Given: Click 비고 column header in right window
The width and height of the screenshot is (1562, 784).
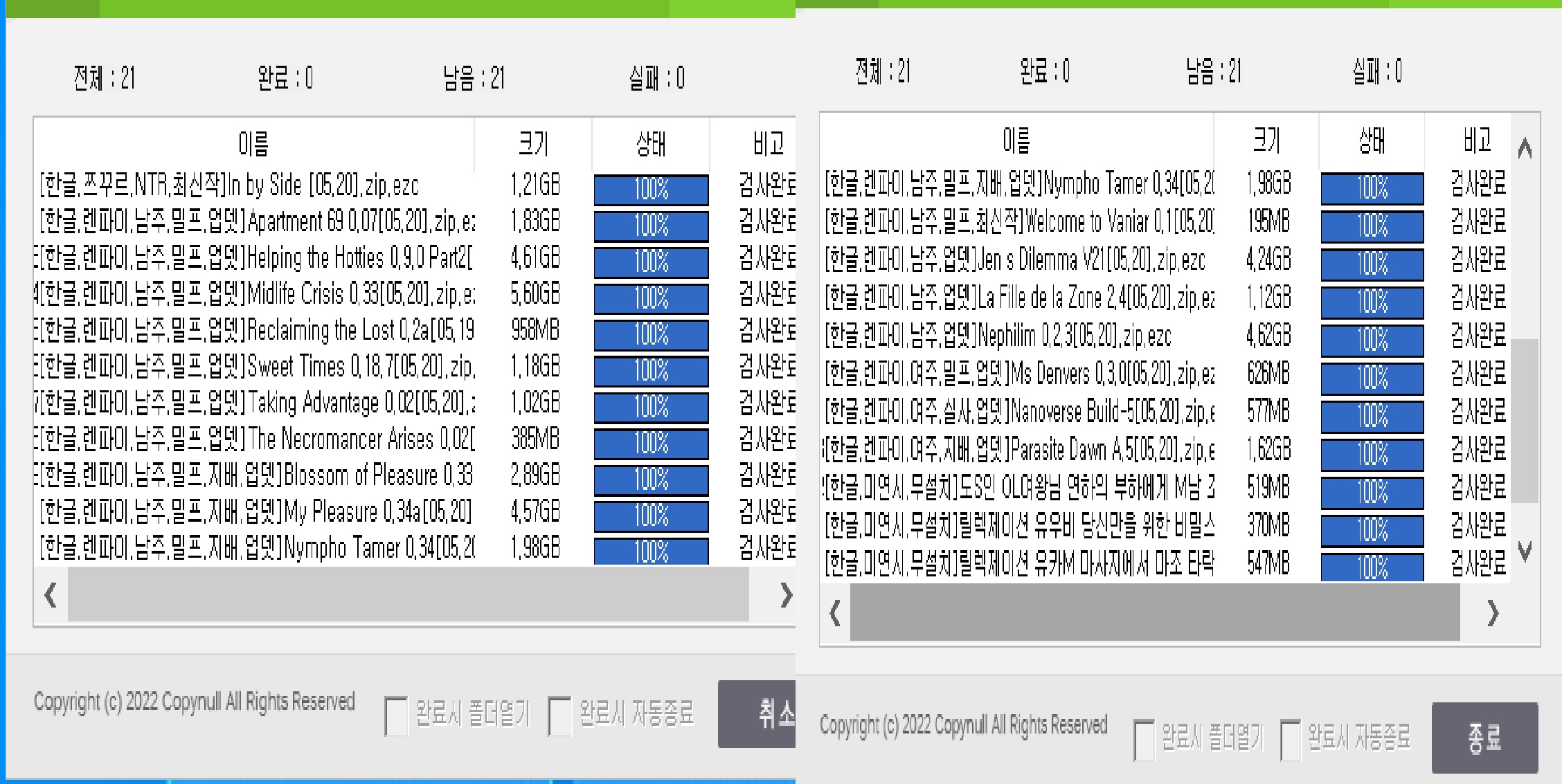Looking at the screenshot, I should coord(1477,141).
